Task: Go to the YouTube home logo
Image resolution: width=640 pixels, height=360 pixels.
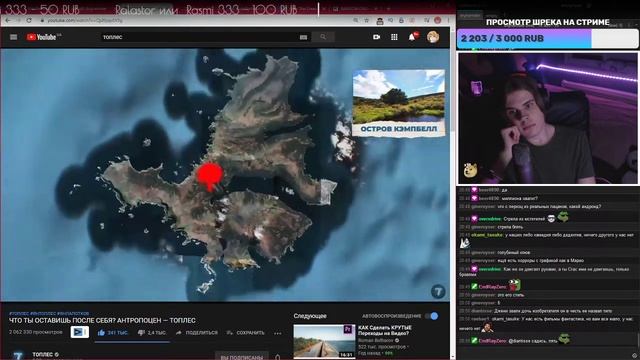Action: click(x=42, y=37)
